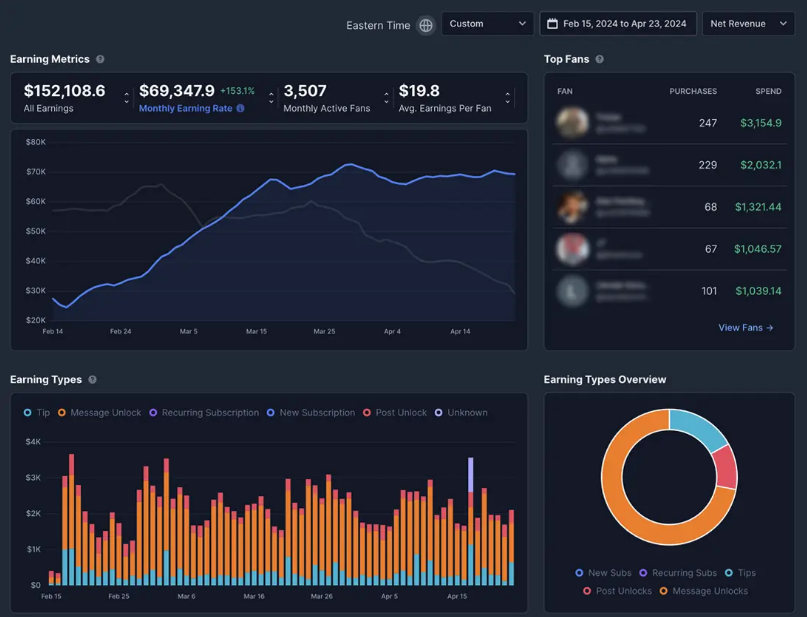
Task: Click the globe timezone icon
Action: coord(426,25)
